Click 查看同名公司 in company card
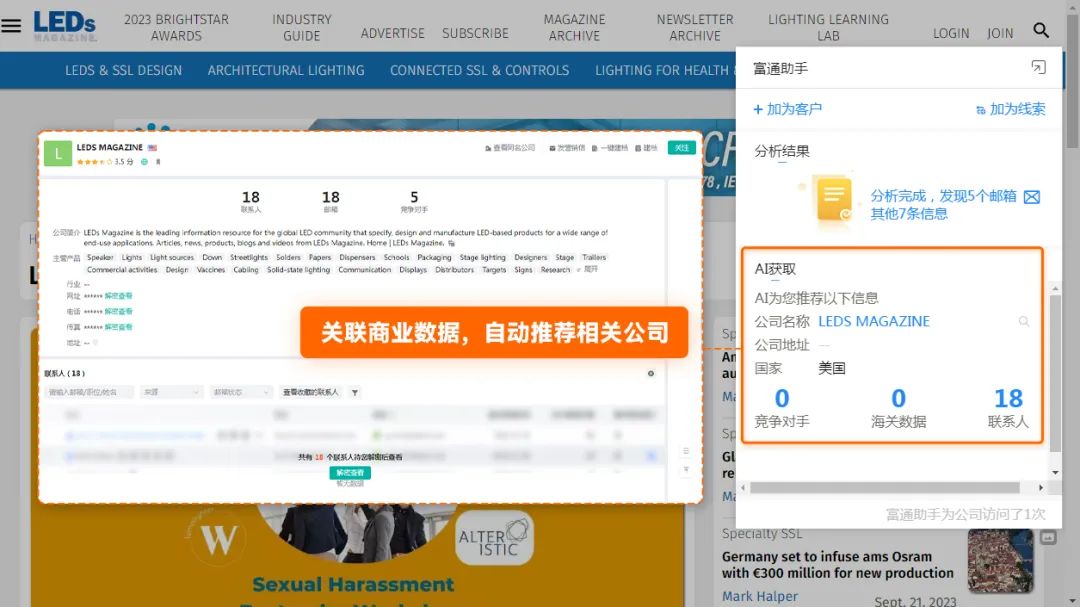Screen dimensions: 1080x607 pos(510,148)
